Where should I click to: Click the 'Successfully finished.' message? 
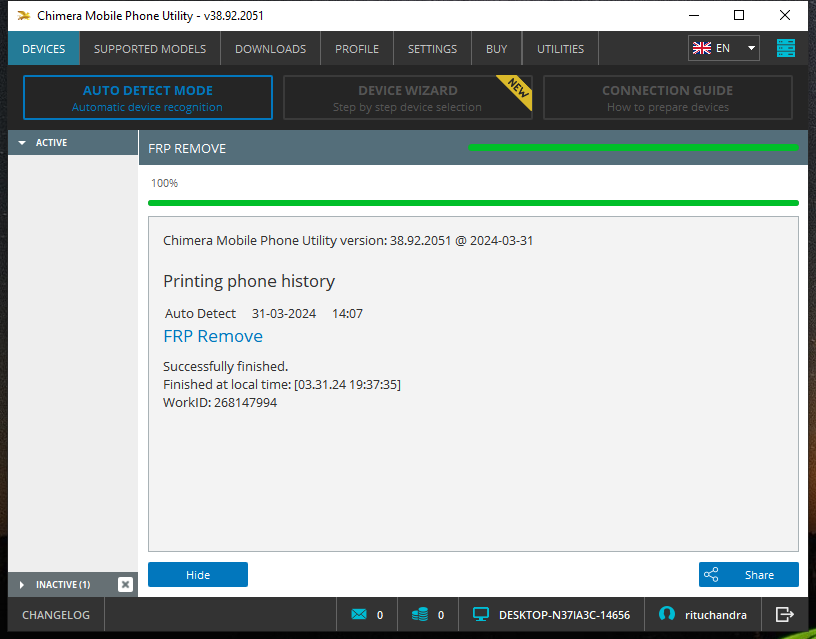tap(226, 366)
